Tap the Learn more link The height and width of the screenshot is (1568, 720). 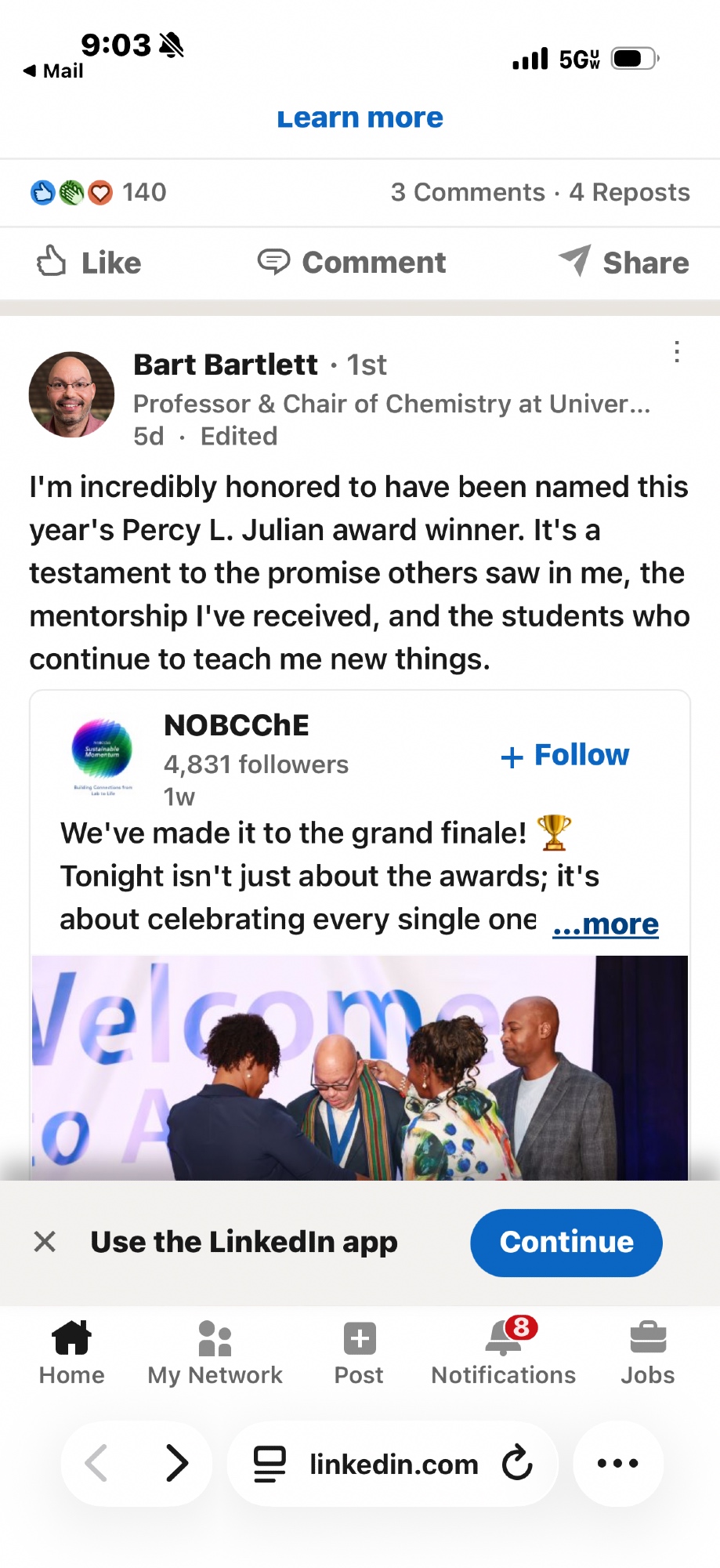click(360, 119)
